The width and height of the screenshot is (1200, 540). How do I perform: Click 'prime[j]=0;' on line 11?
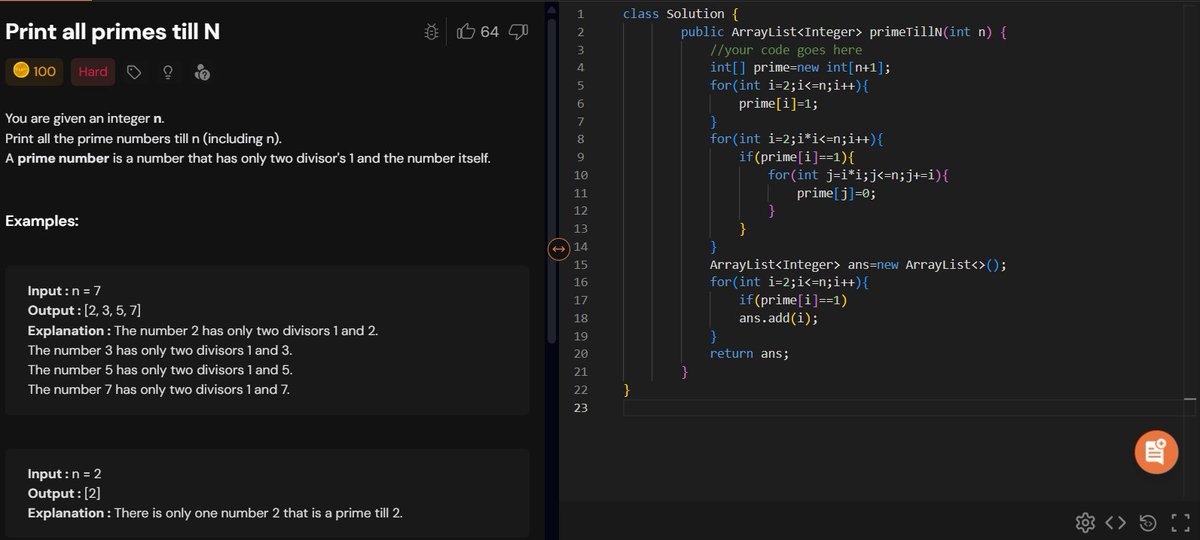tap(837, 193)
